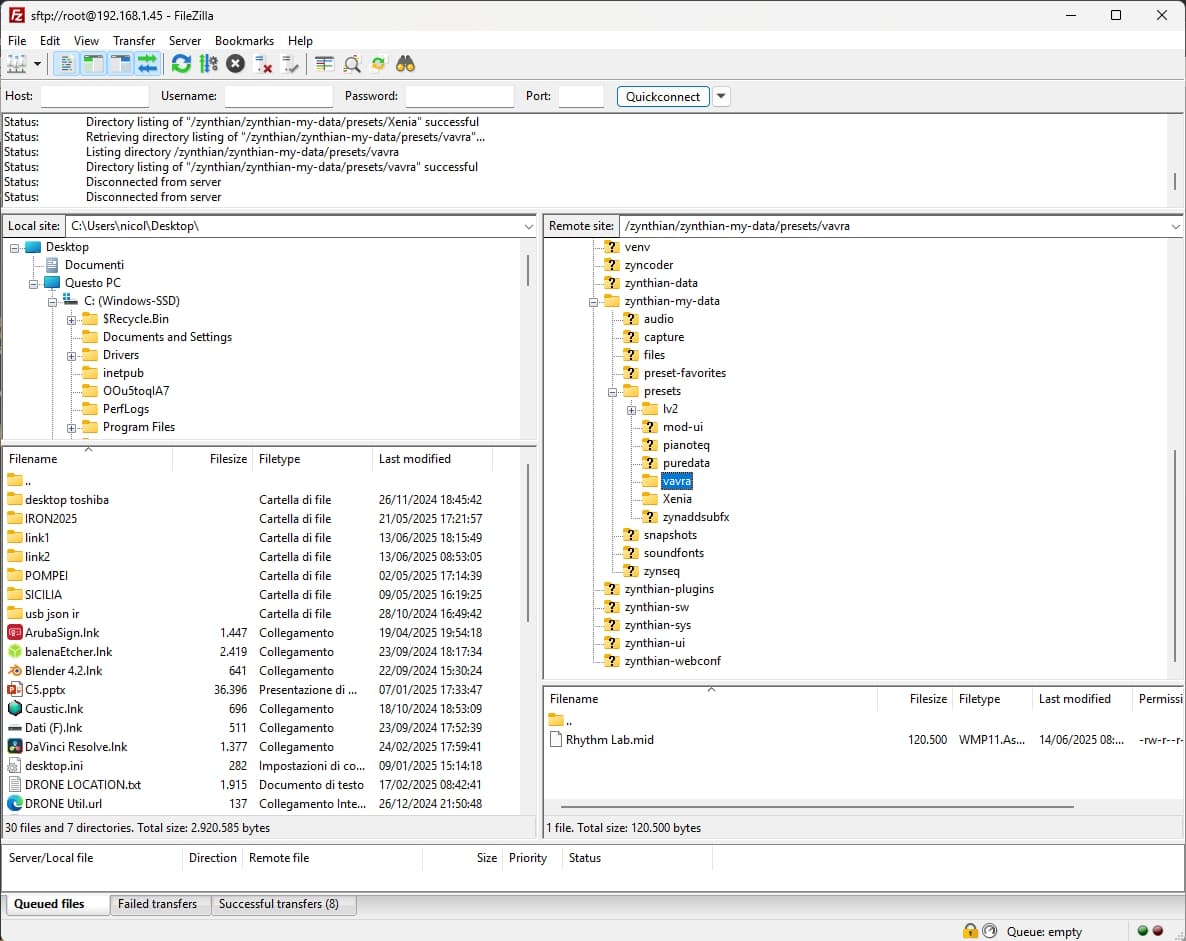Toggle transfer queue display
The image size is (1186, 941).
coord(147,64)
